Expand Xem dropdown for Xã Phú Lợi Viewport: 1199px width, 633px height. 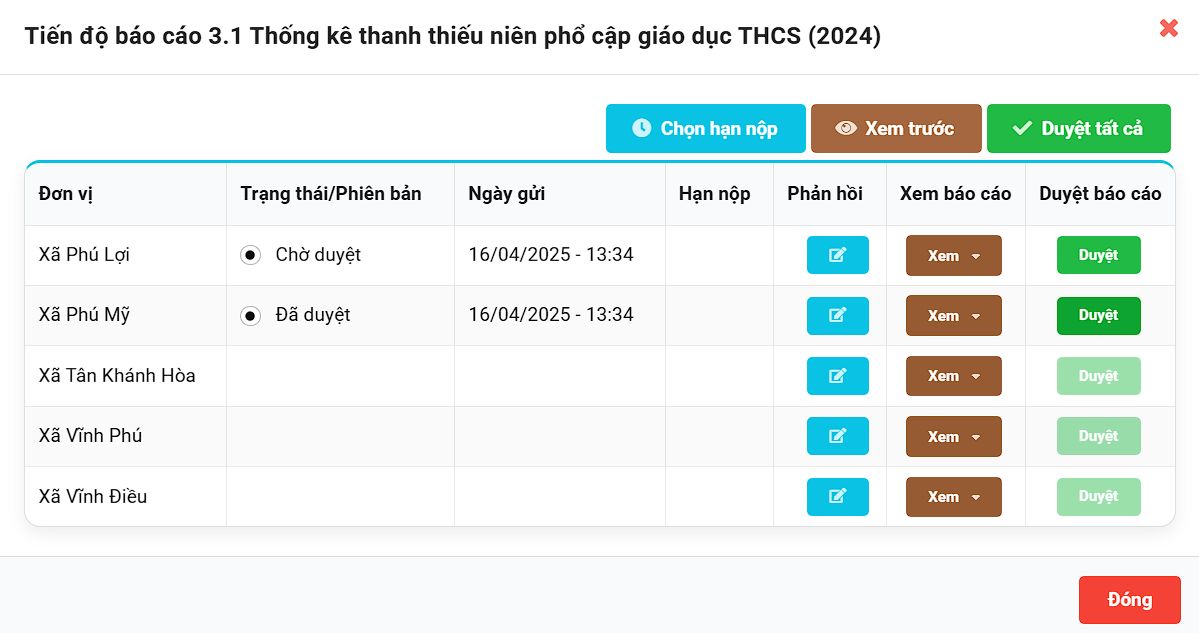click(x=953, y=255)
